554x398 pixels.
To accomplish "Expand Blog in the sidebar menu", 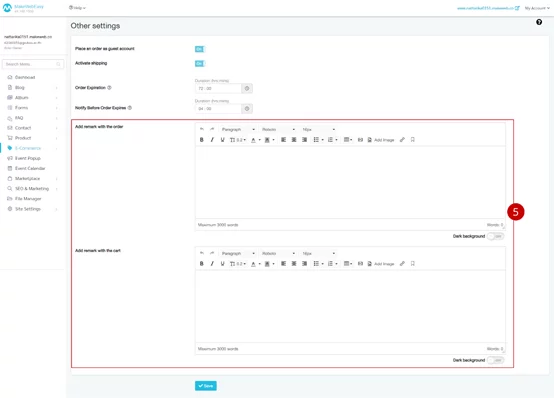I will pyautogui.click(x=32, y=87).
